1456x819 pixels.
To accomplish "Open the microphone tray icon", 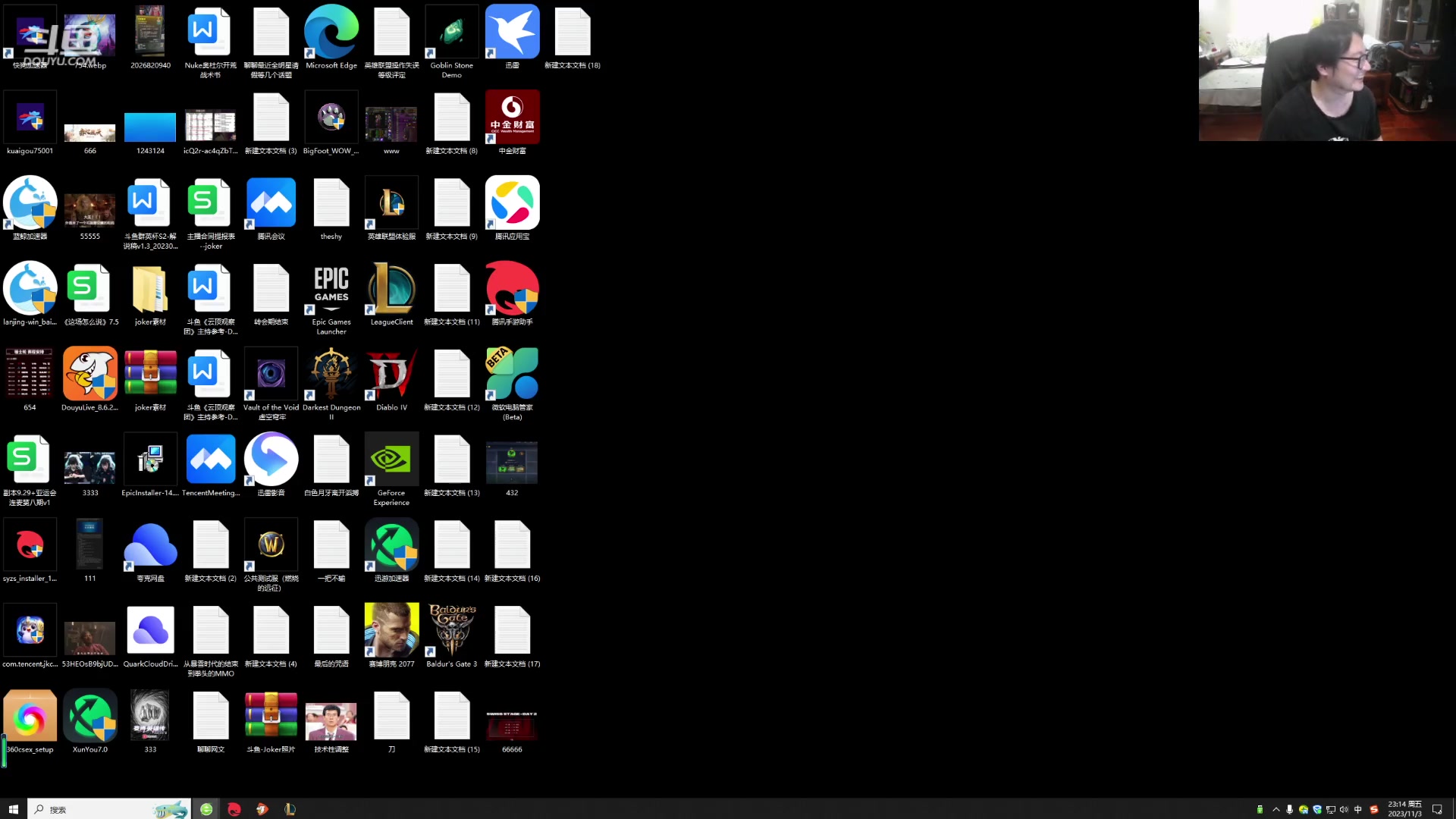I will [1289, 809].
